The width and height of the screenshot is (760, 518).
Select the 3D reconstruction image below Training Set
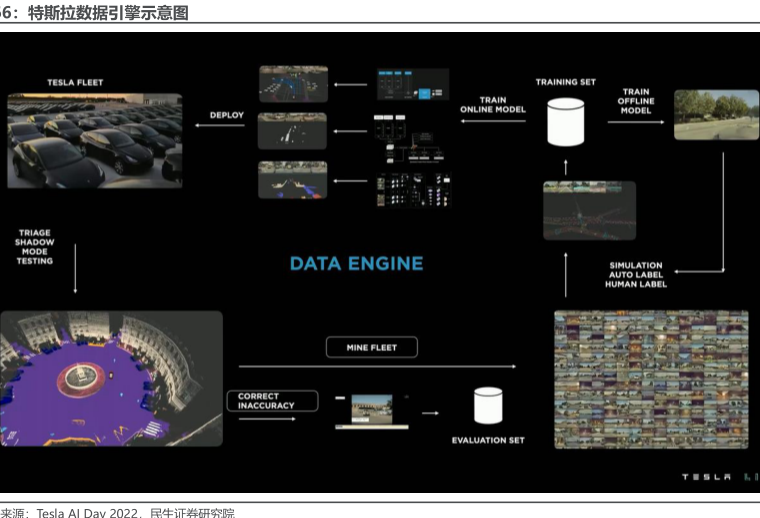click(588, 211)
